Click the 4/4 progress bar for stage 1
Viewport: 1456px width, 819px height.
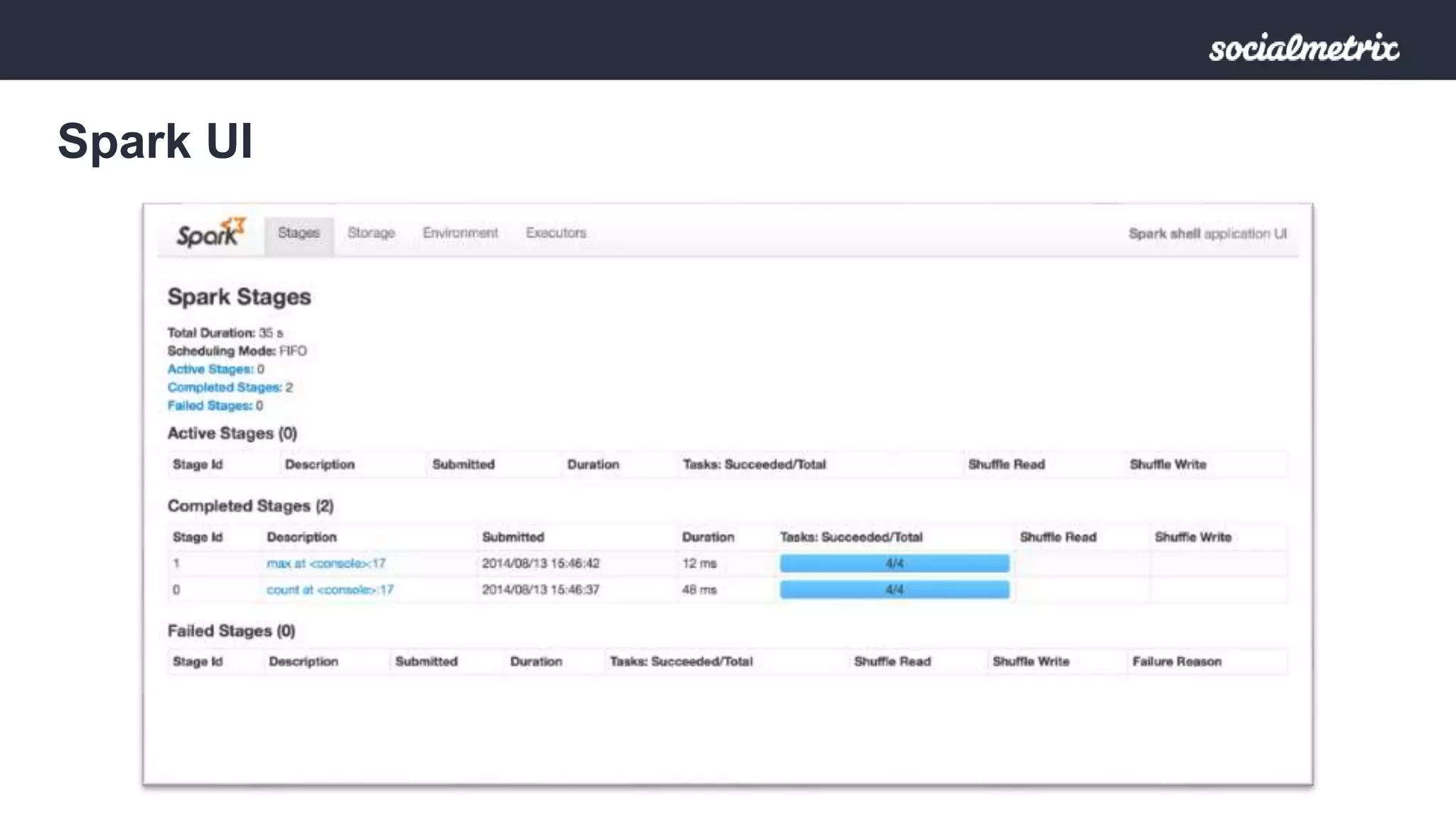click(x=894, y=563)
